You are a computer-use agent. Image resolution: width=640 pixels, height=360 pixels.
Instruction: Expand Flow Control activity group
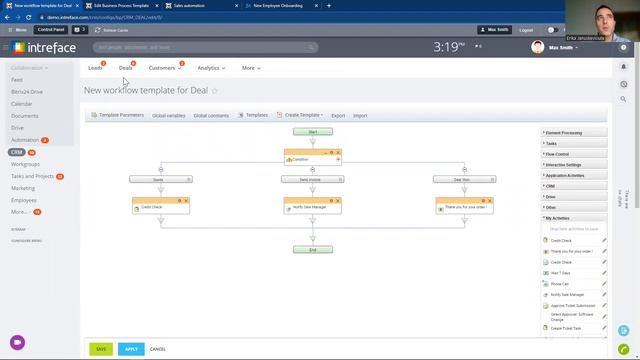click(574, 154)
